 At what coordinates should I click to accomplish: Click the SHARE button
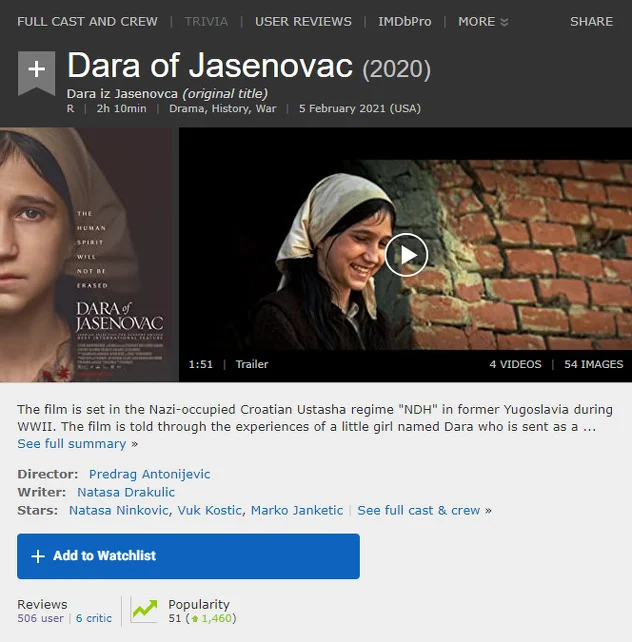591,21
